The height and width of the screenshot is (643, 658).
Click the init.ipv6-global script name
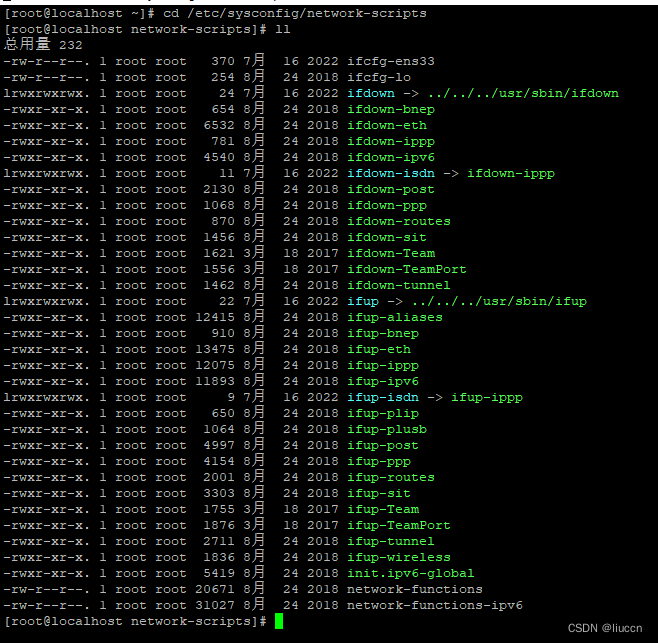pyautogui.click(x=410, y=573)
